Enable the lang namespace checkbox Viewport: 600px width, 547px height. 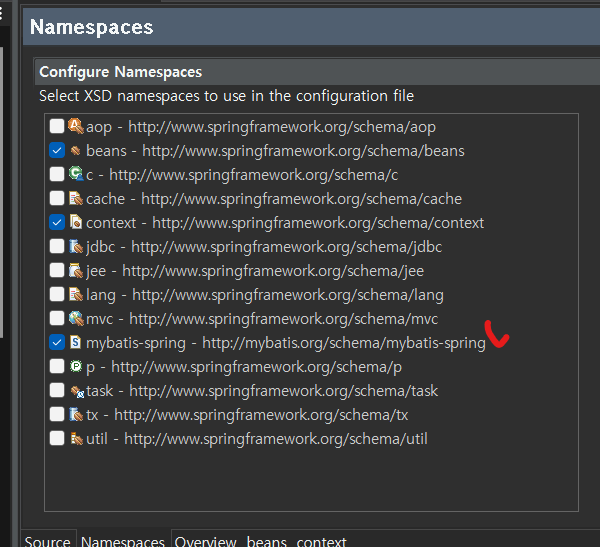pyautogui.click(x=57, y=294)
